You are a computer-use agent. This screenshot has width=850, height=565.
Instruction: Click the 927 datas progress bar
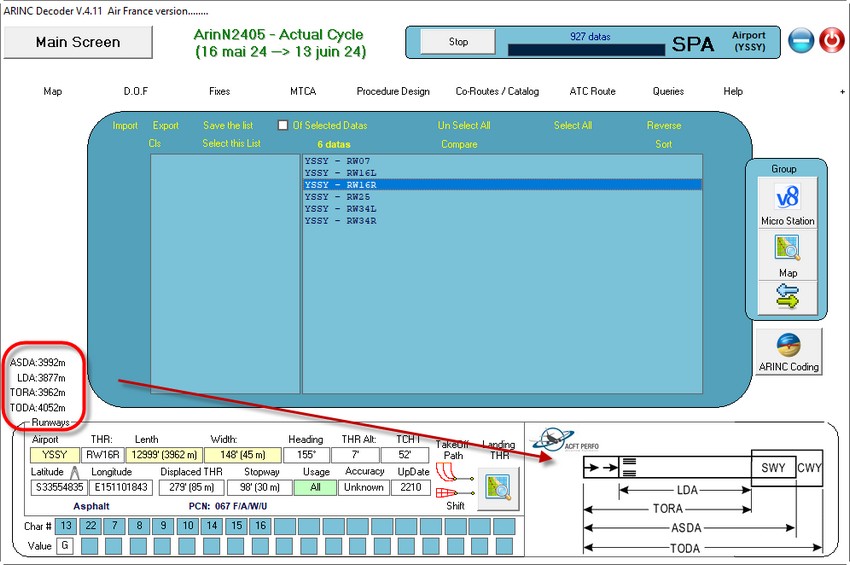pyautogui.click(x=585, y=49)
